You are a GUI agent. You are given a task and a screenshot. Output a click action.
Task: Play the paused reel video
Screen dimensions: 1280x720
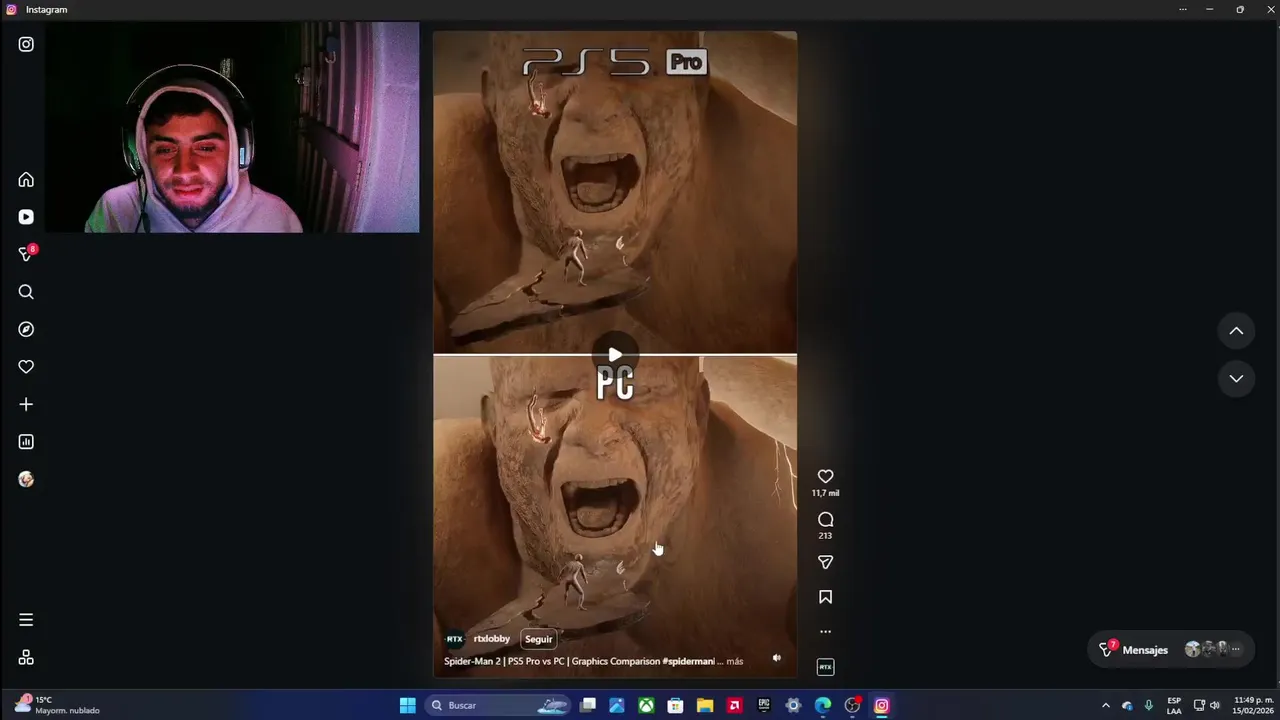[x=615, y=355]
